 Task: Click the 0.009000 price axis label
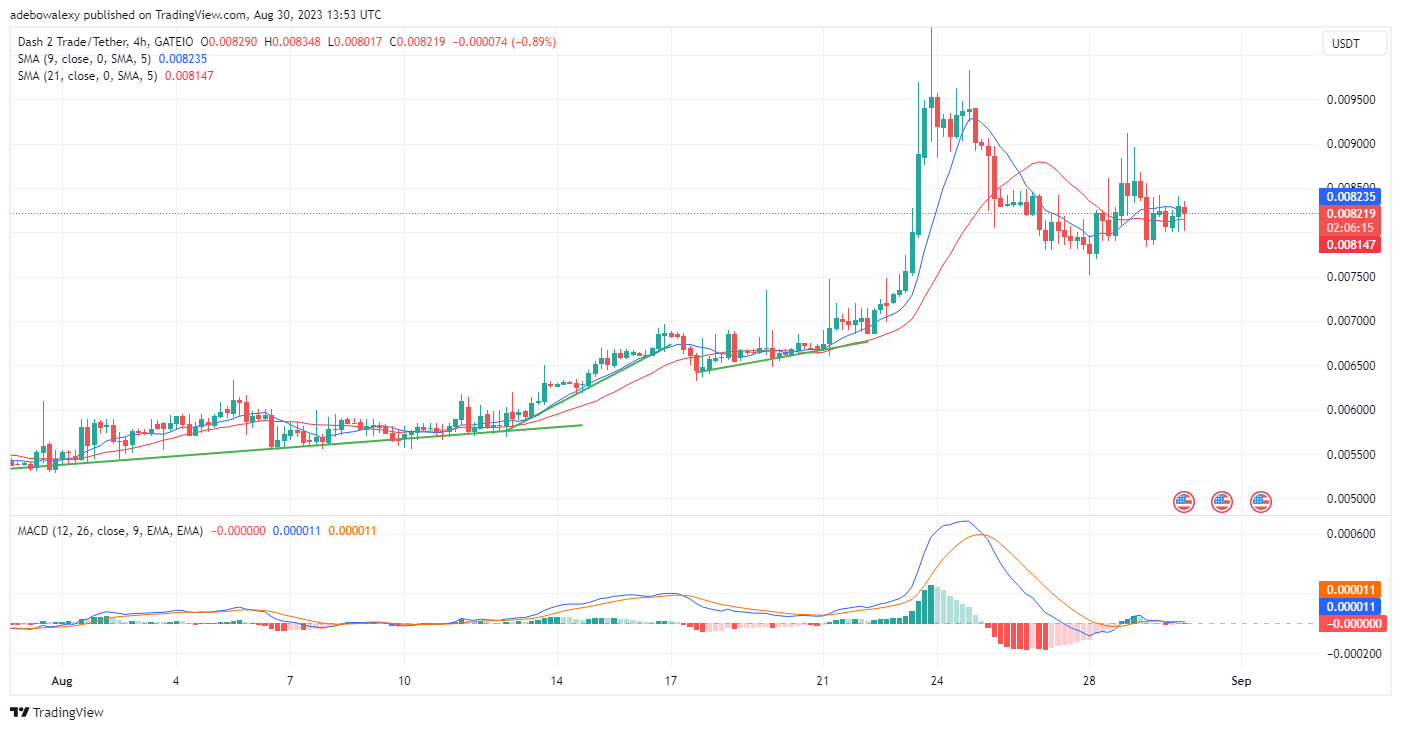click(1351, 144)
